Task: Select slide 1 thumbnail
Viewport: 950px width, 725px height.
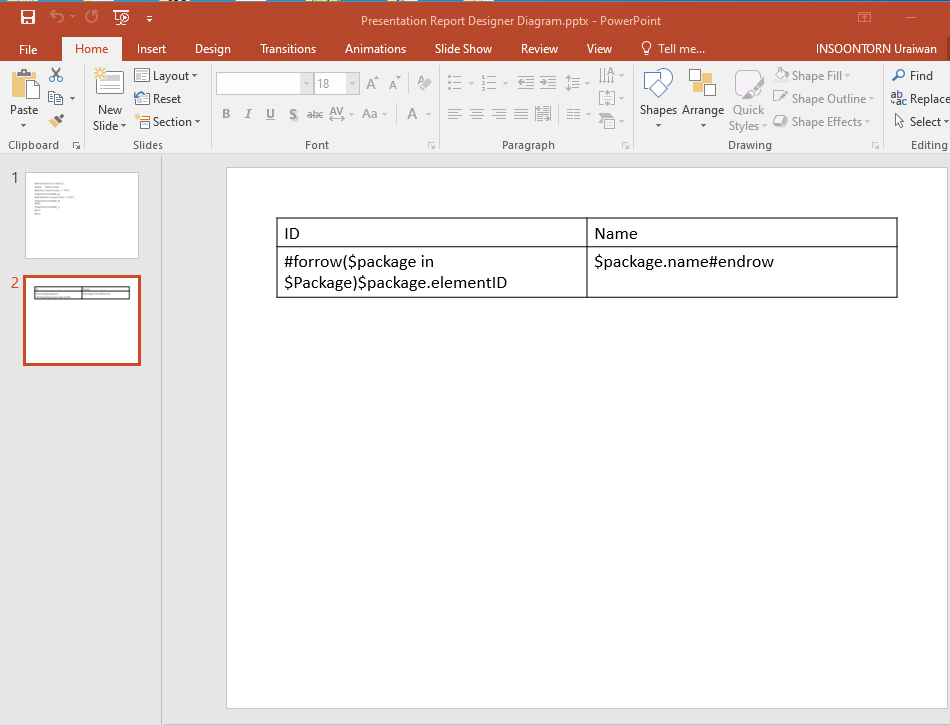Action: [82, 215]
